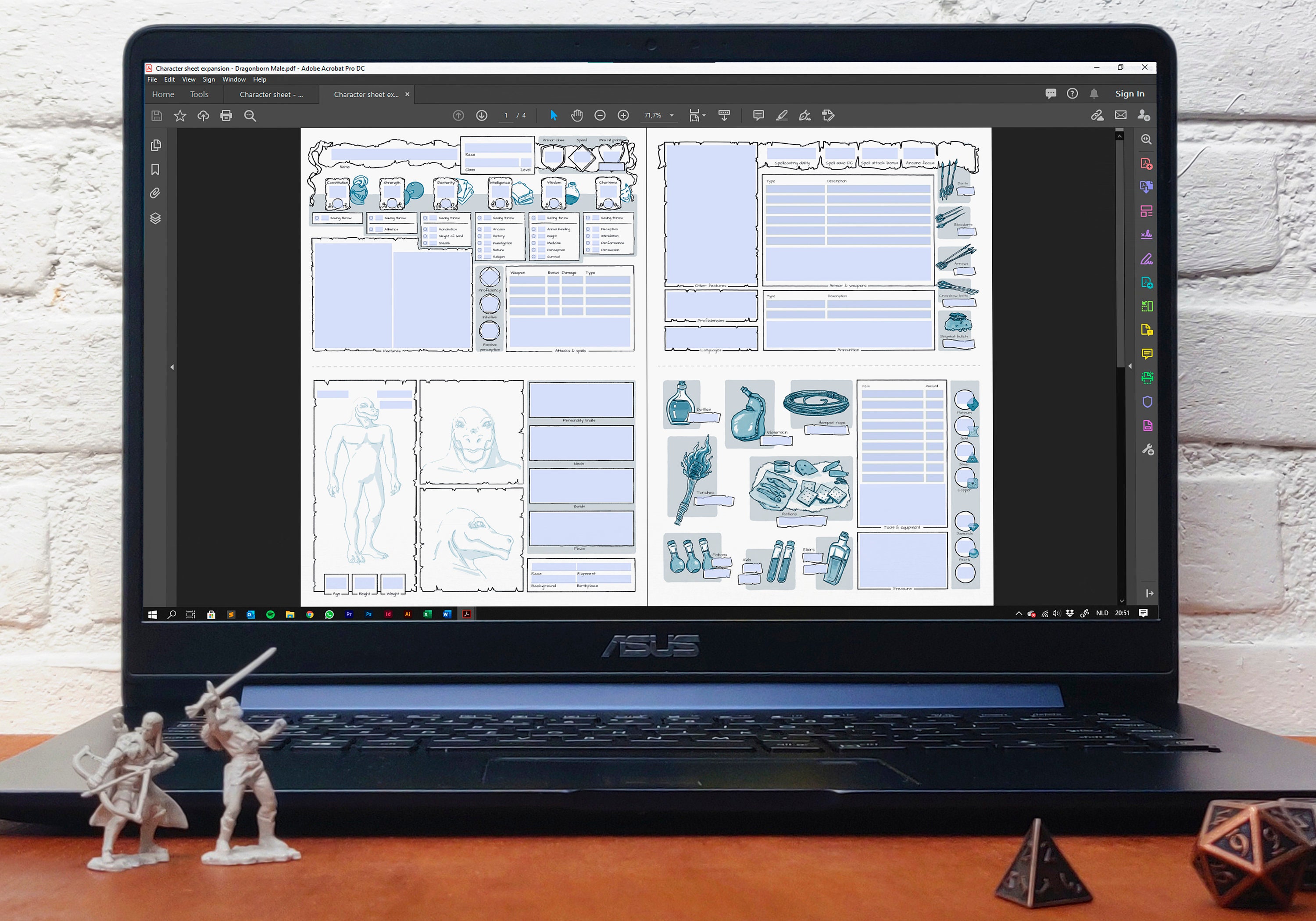Switch to the Home tab
1316x921 pixels.
click(x=163, y=94)
